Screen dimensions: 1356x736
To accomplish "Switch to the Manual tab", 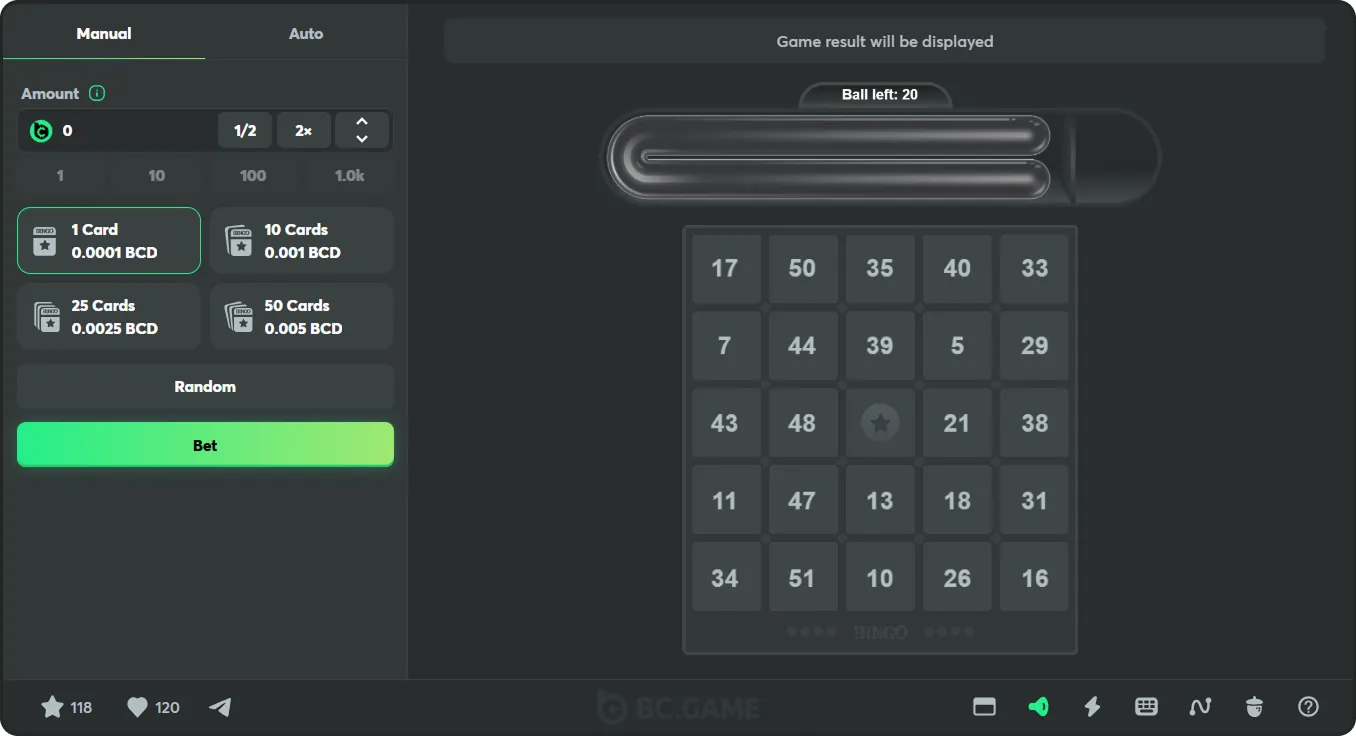I will [x=104, y=33].
